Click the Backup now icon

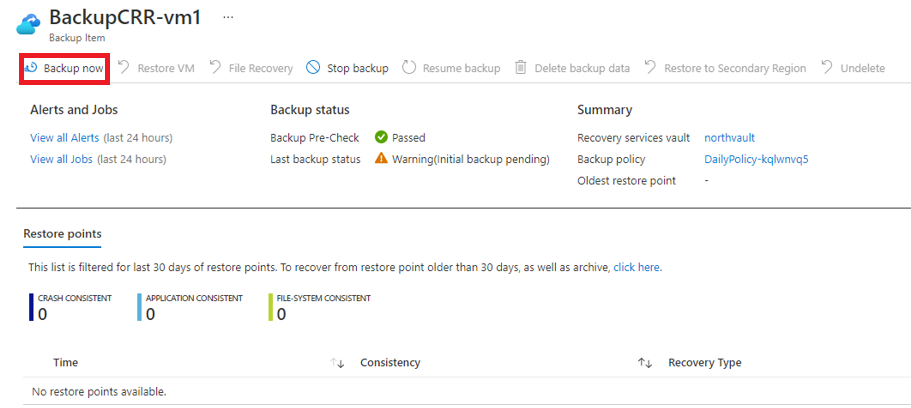pos(31,68)
